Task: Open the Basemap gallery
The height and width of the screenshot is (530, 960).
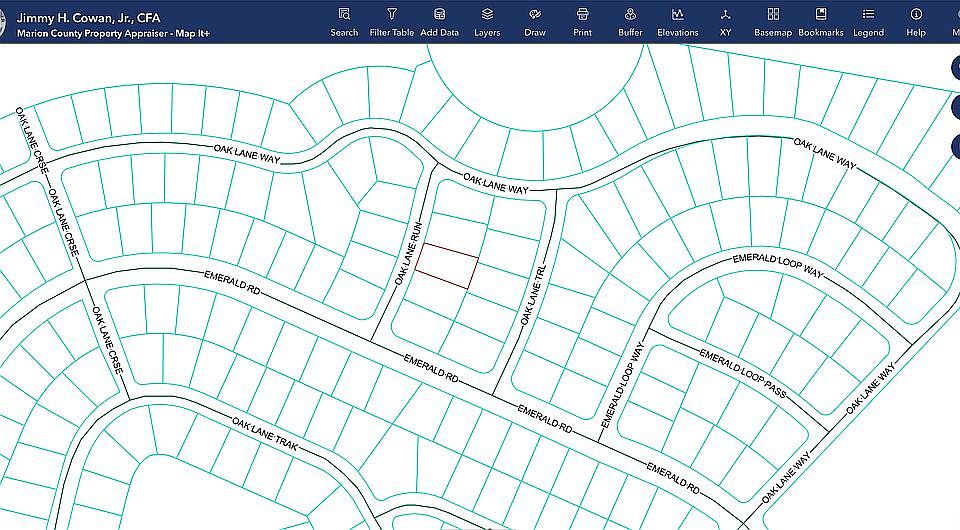Action: [773, 23]
